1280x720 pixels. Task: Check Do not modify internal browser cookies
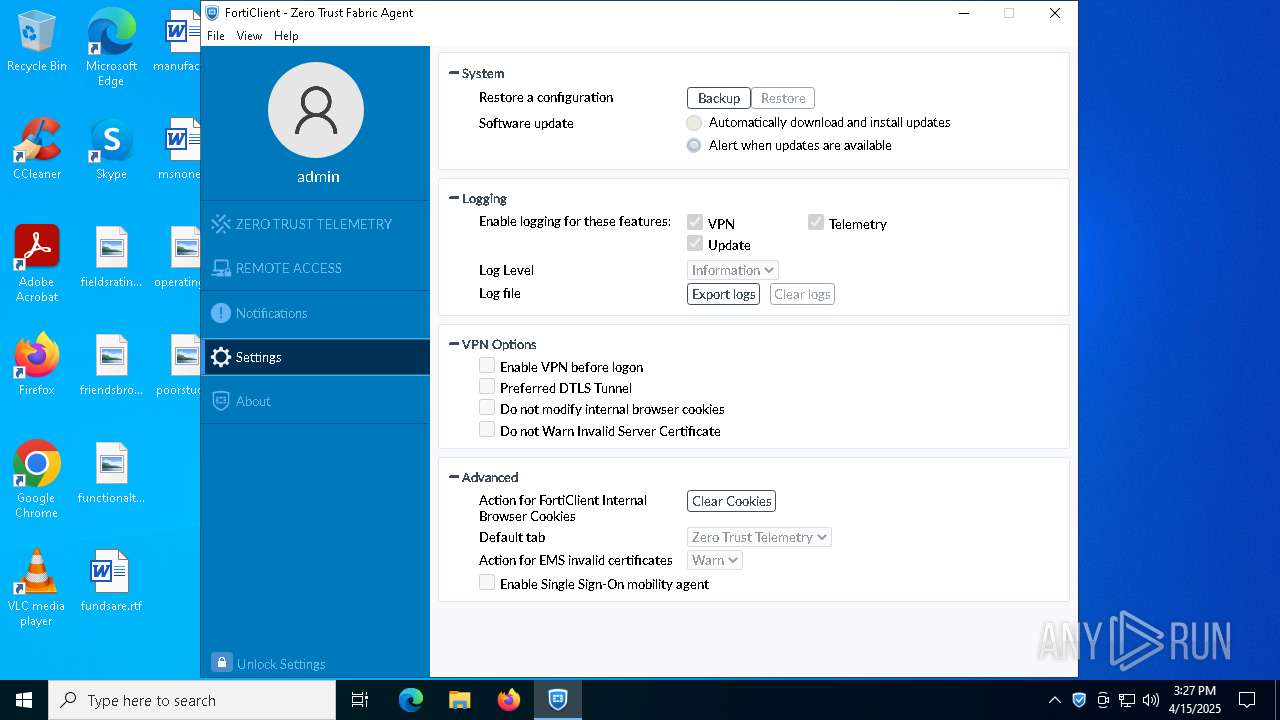tap(487, 408)
